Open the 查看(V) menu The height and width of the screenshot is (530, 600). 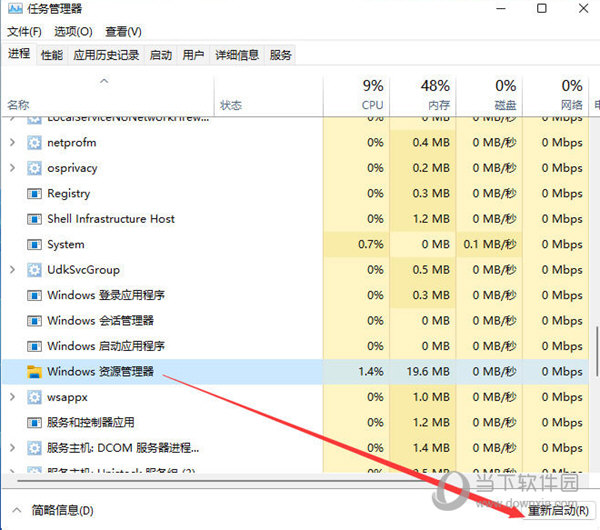(123, 31)
